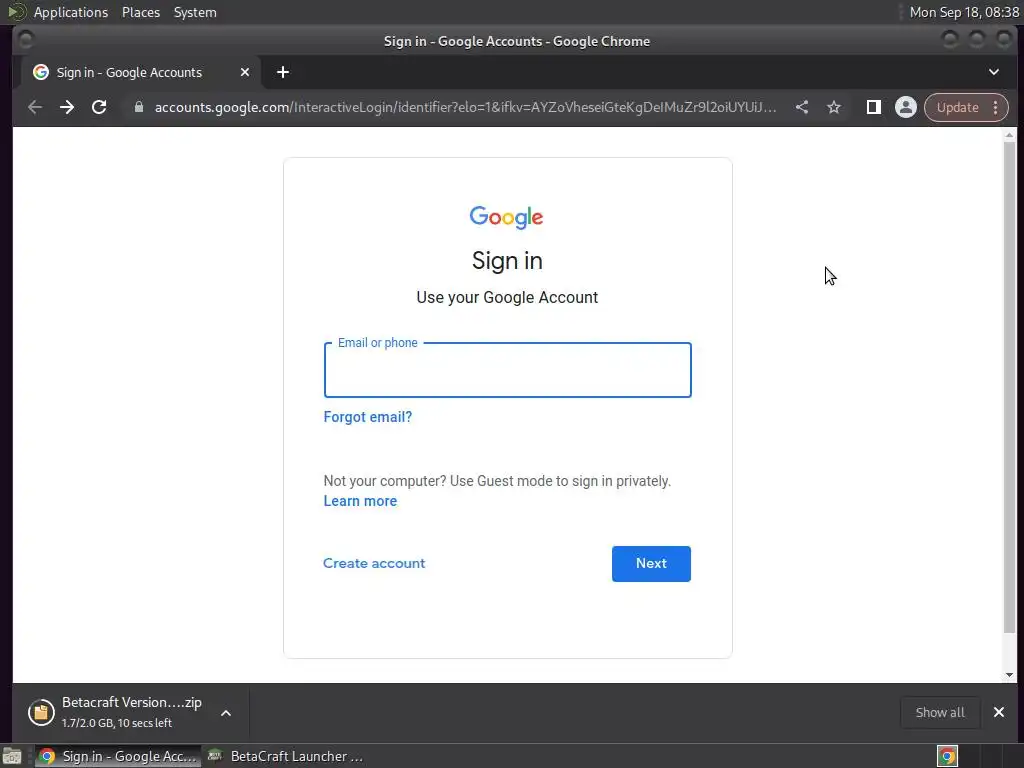Image resolution: width=1024 pixels, height=768 pixels.
Task: Click the blue Next button
Action: [x=651, y=564]
